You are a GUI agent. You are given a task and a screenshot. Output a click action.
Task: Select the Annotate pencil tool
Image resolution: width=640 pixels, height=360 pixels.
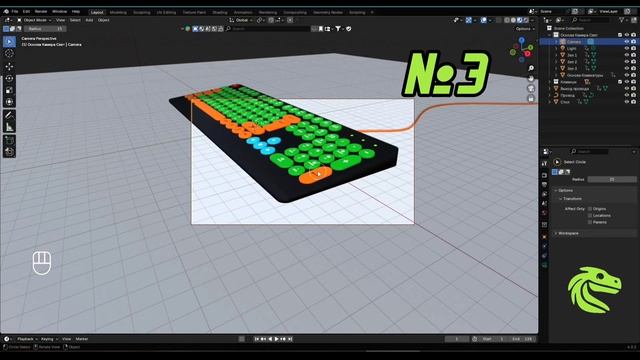click(9, 116)
